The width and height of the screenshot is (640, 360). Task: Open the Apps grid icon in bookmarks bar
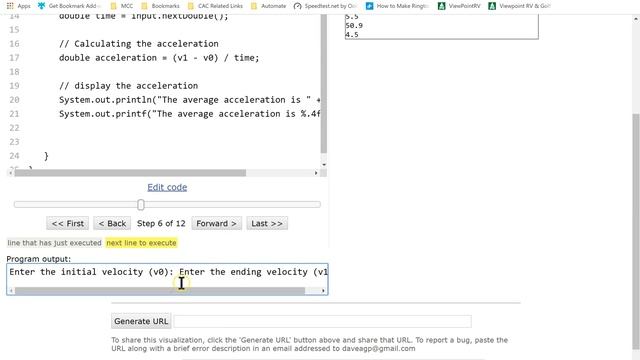pyautogui.click(x=10, y=6)
